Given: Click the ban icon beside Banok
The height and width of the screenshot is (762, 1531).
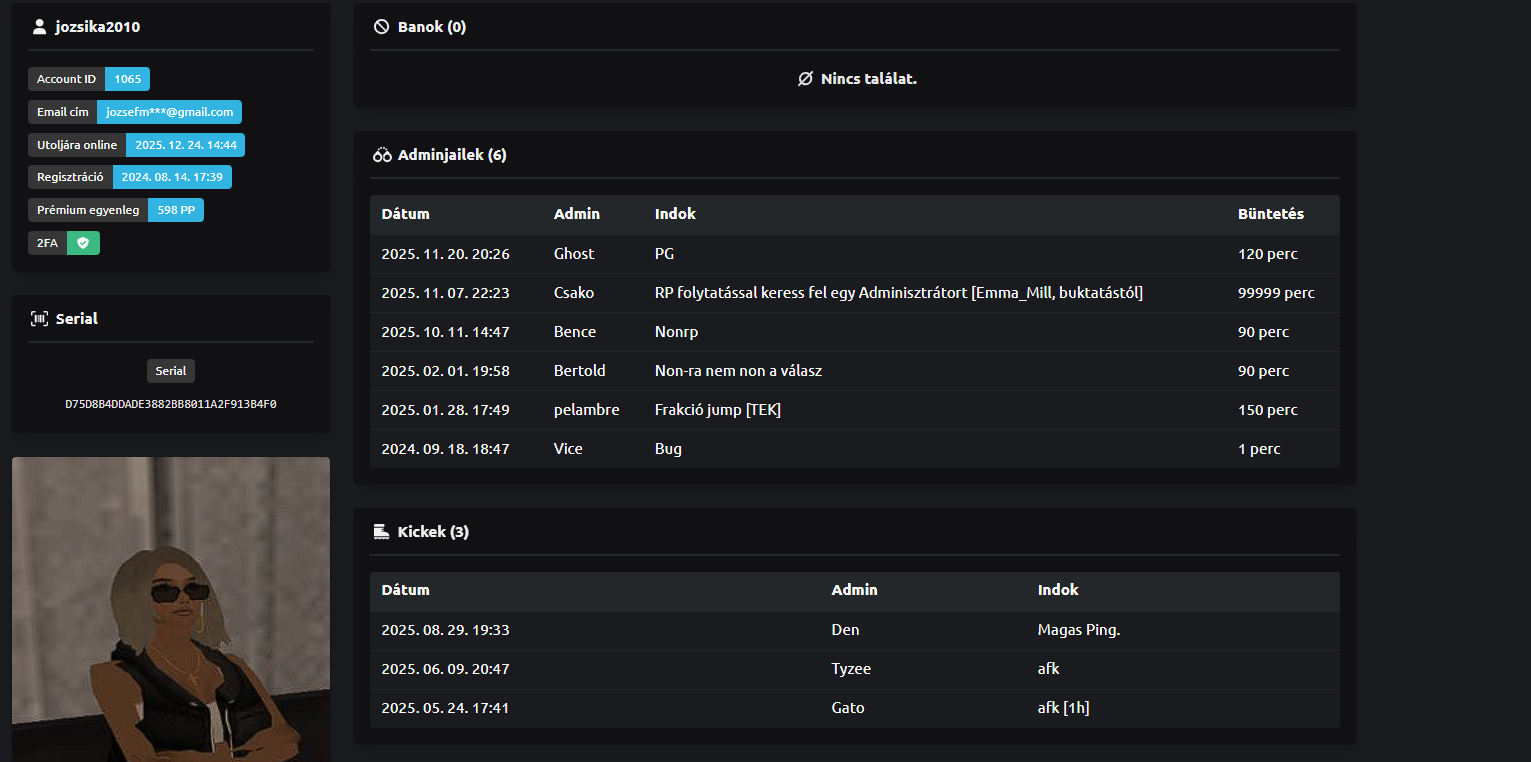Looking at the screenshot, I should pyautogui.click(x=381, y=27).
